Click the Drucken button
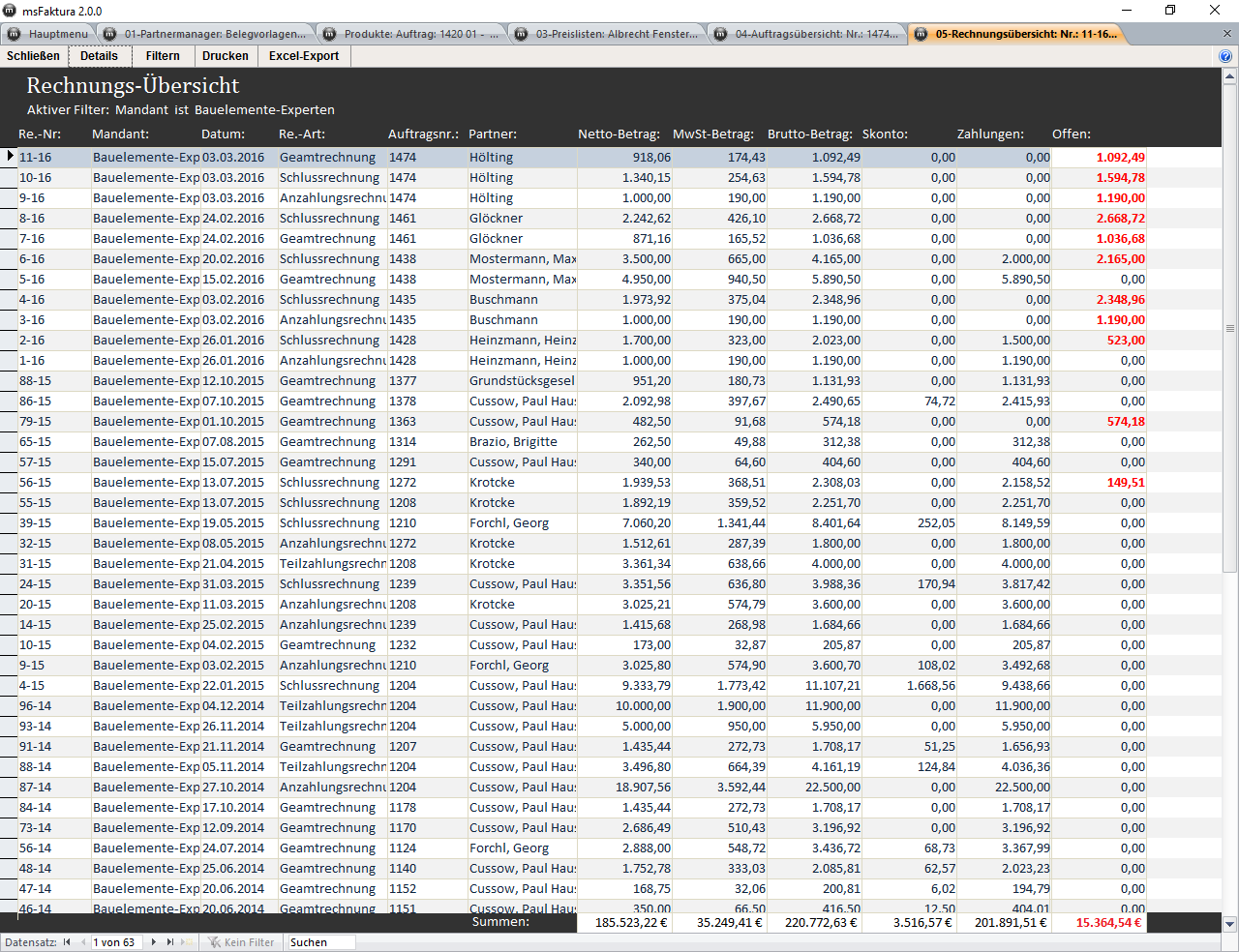The height and width of the screenshot is (952, 1239). 226,56
